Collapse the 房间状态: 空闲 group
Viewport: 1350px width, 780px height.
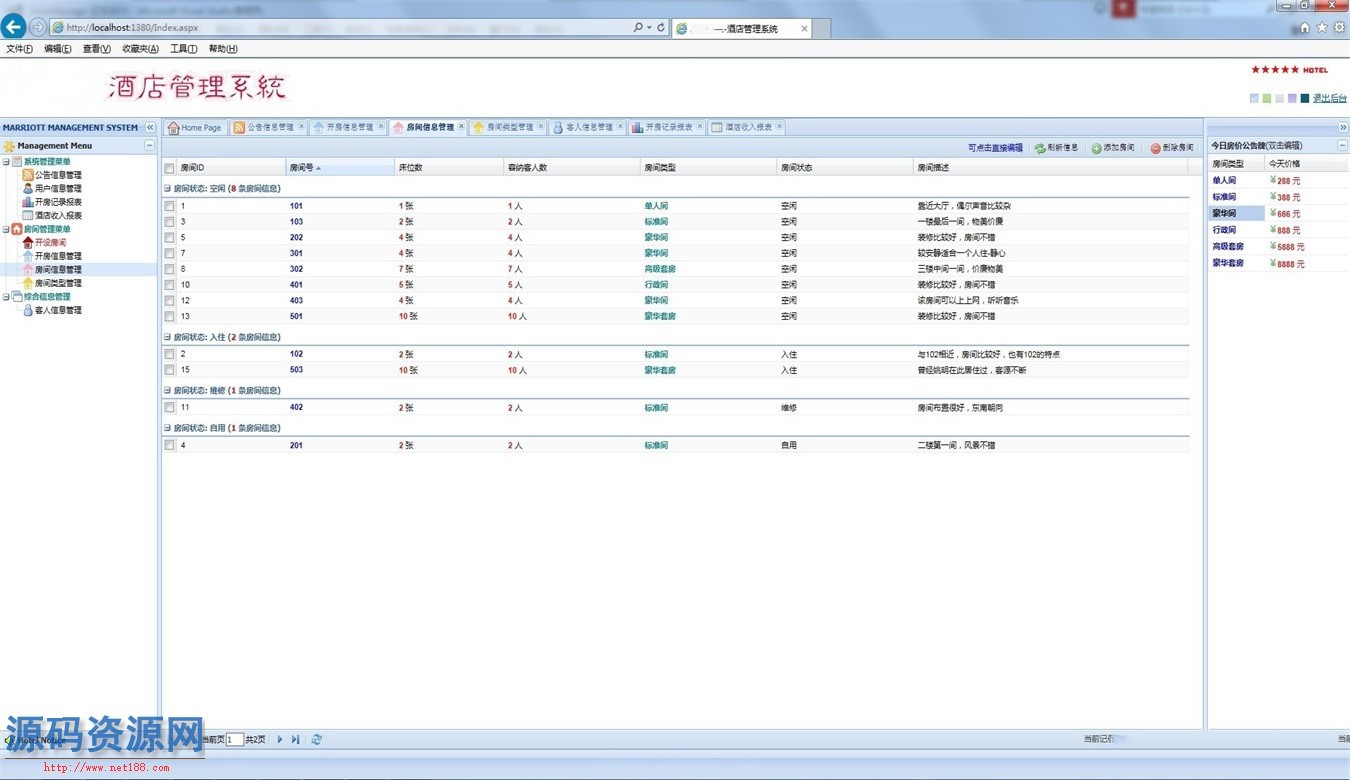(x=167, y=188)
